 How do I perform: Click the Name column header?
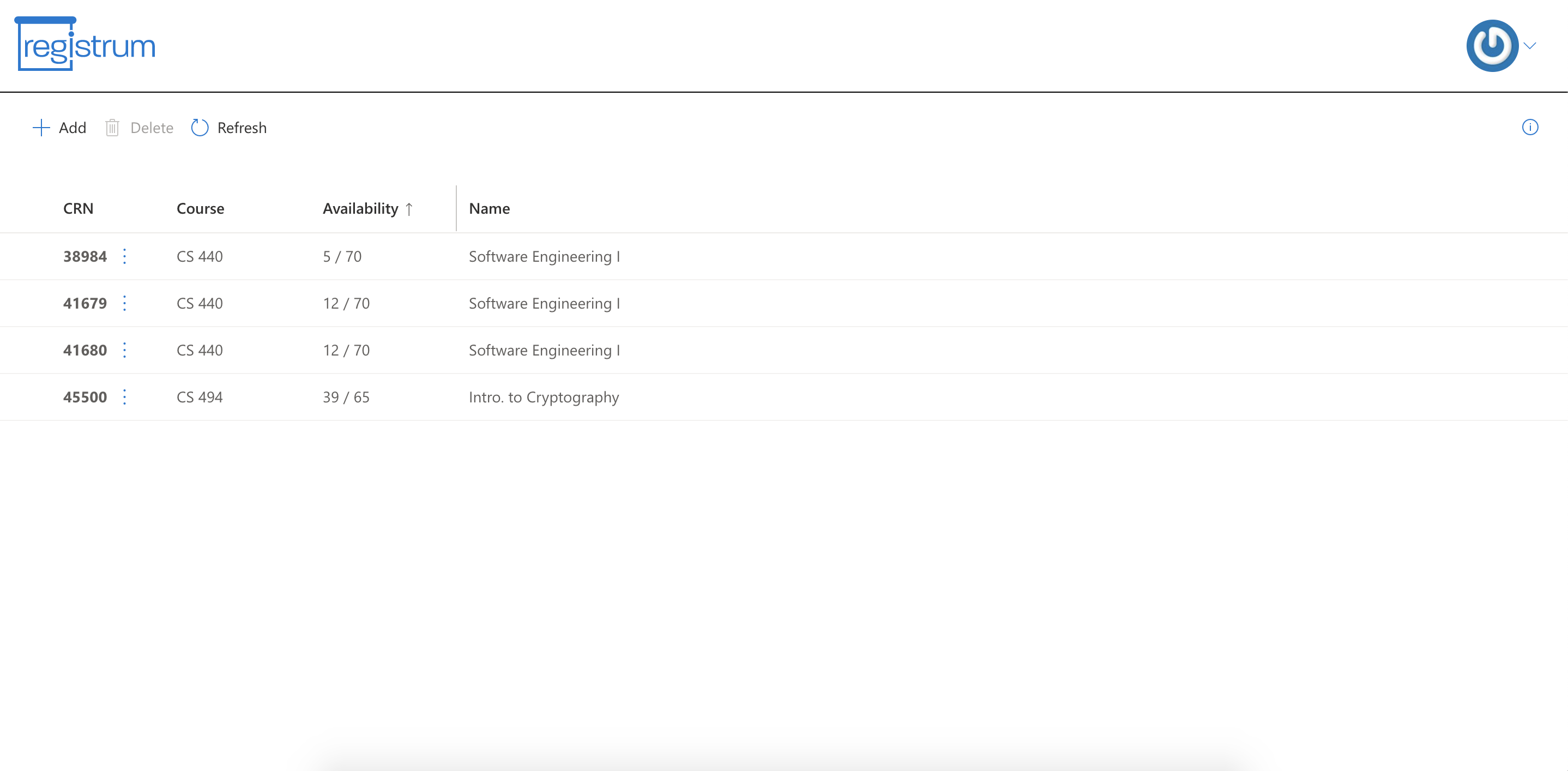click(x=490, y=209)
